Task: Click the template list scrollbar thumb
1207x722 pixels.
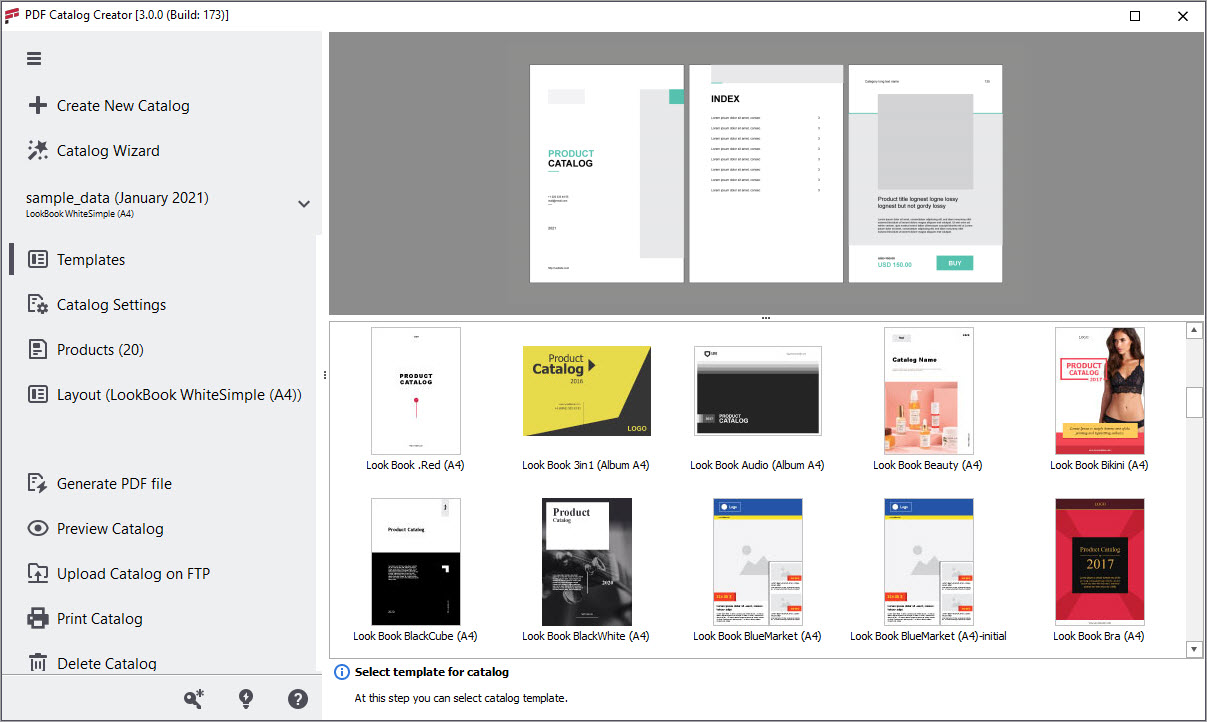Action: (1194, 401)
